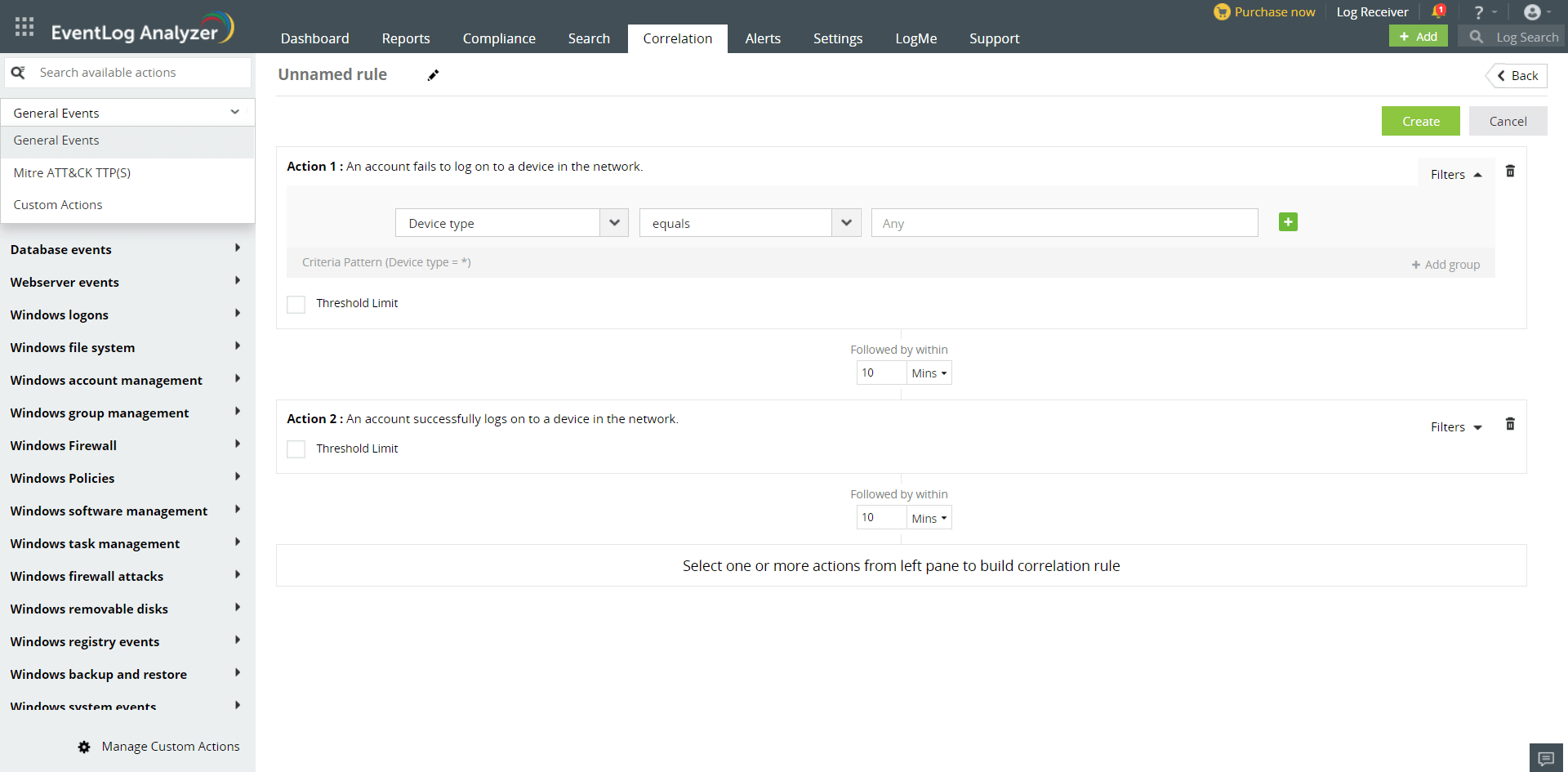Delete Action 2 using trash icon
This screenshot has width=1568, height=772.
(x=1510, y=424)
